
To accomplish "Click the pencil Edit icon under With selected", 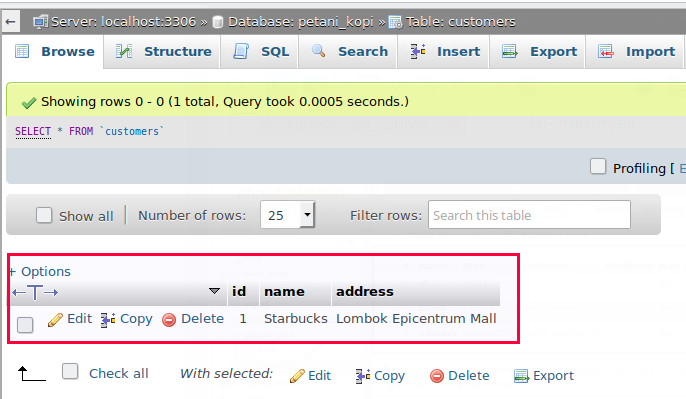I will pos(297,376).
